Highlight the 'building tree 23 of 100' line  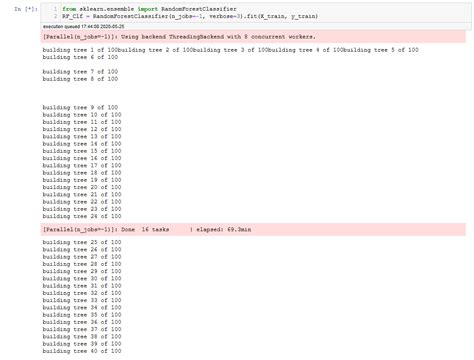pos(82,209)
